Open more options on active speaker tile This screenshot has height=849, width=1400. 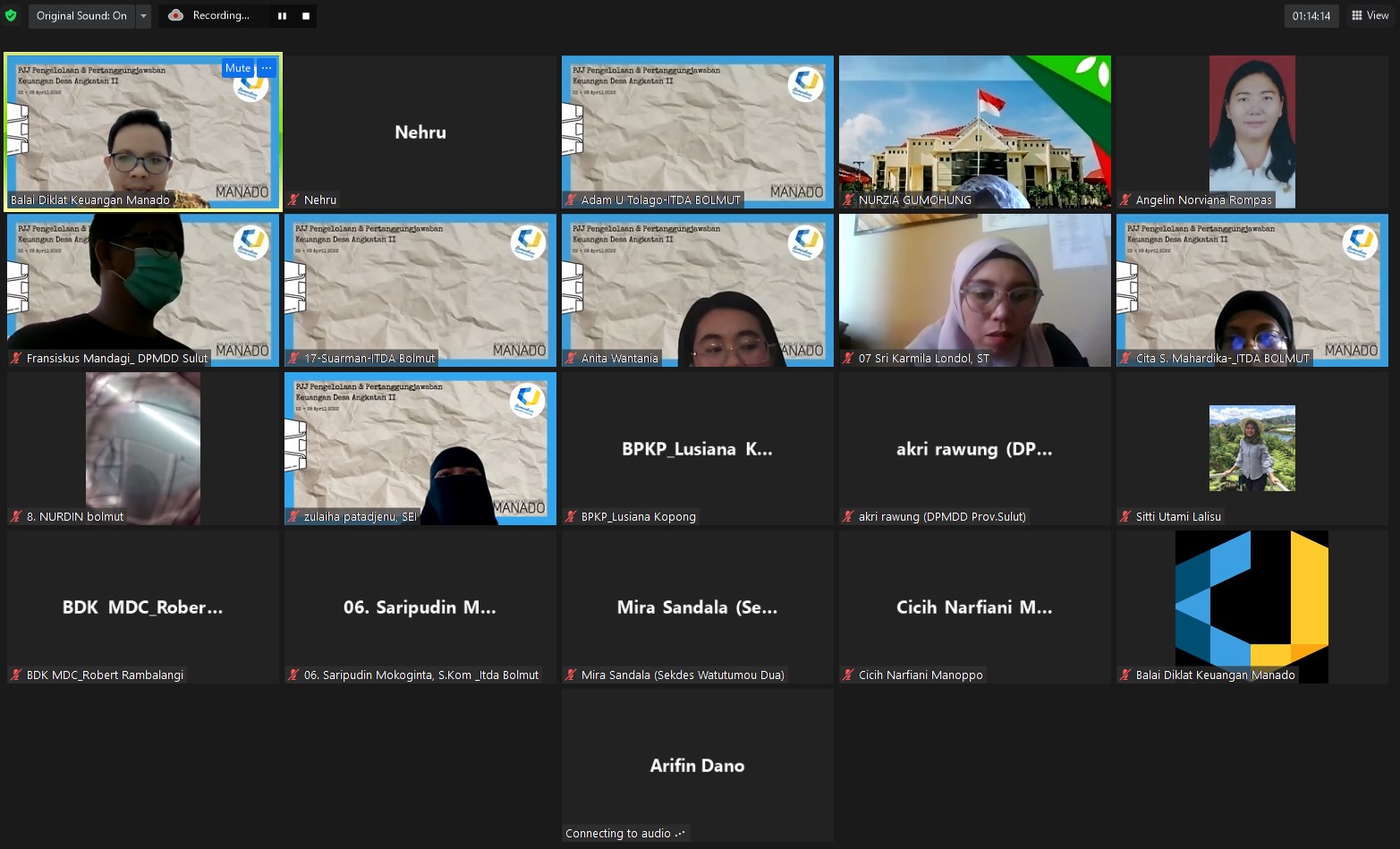pyautogui.click(x=267, y=68)
